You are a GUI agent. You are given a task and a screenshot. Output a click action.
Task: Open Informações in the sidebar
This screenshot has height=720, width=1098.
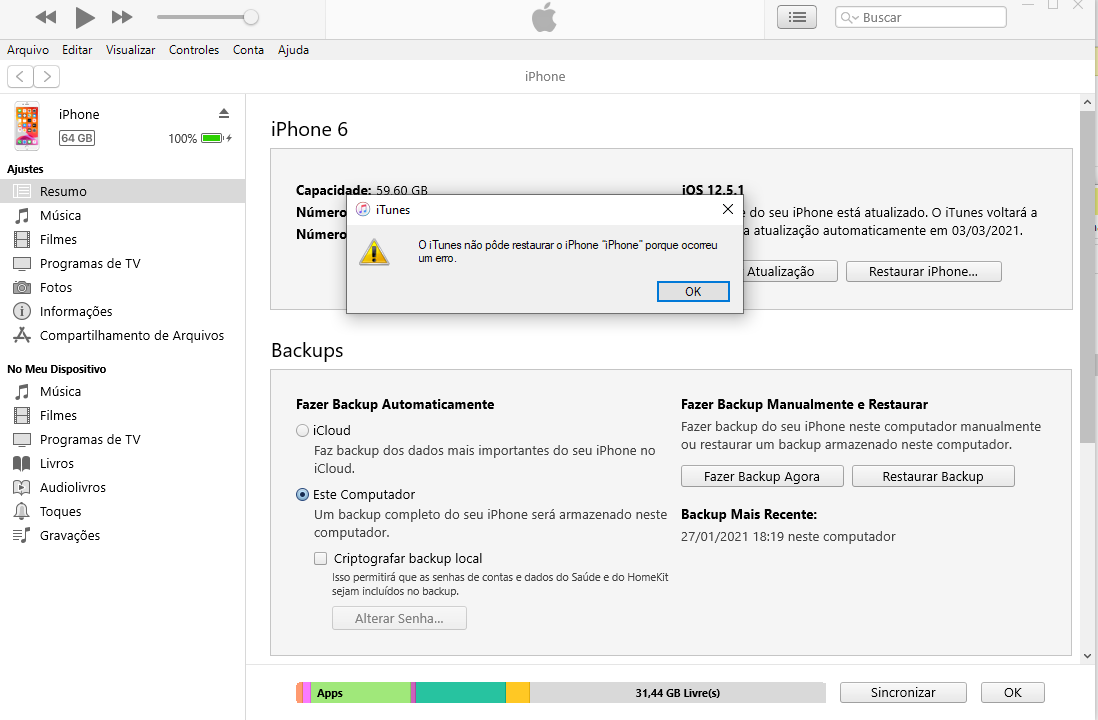(x=123, y=311)
